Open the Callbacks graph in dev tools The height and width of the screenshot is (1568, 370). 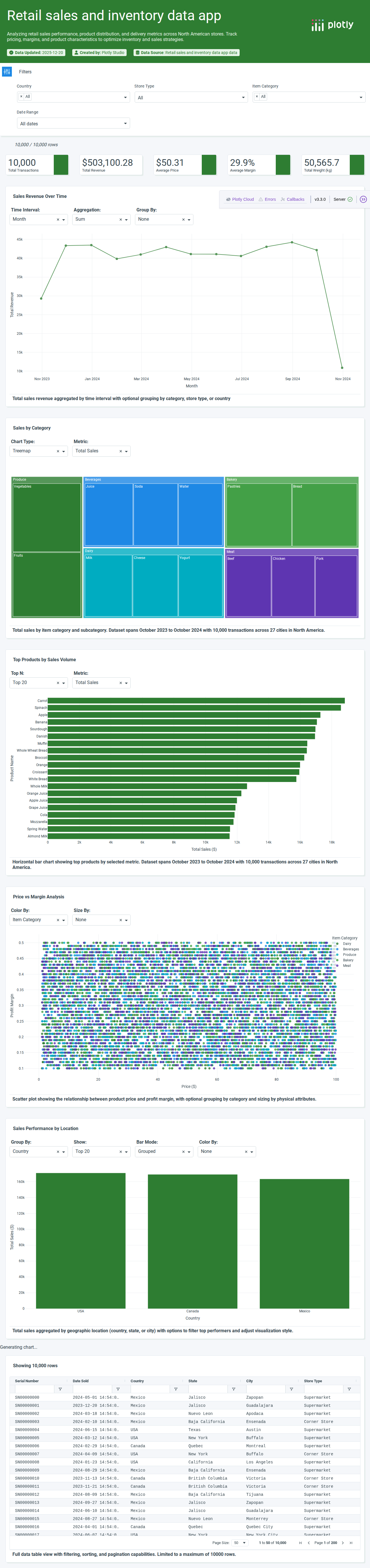point(293,199)
